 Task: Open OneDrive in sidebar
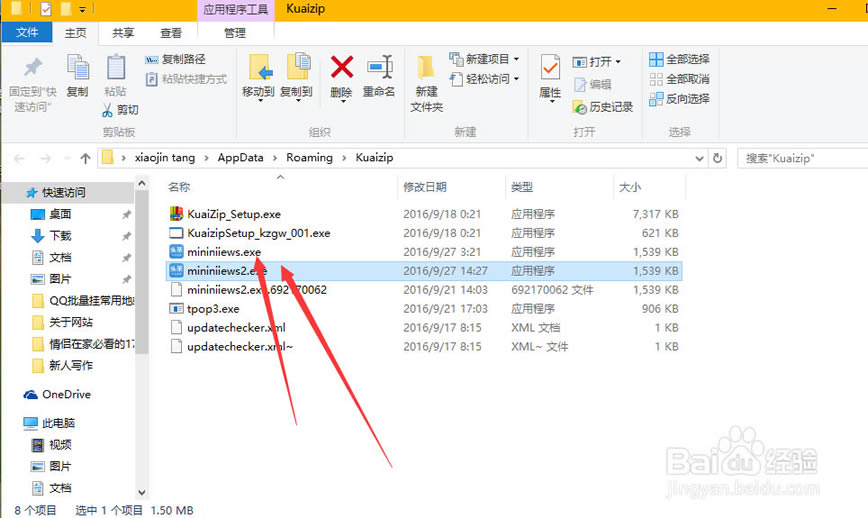pyautogui.click(x=66, y=395)
